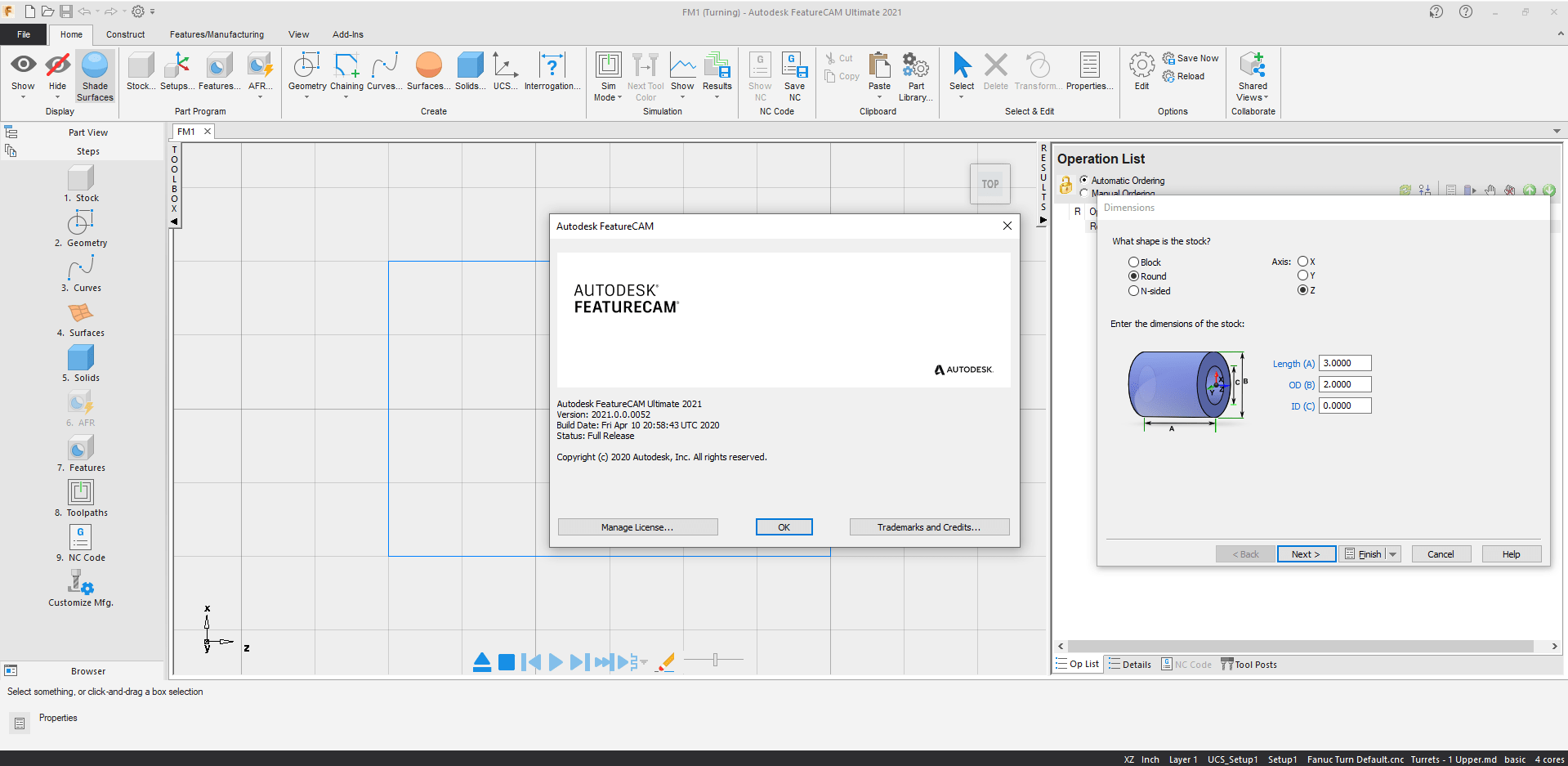Click Reload in Options group
This screenshot has height=766, width=1568.
pos(1183,76)
